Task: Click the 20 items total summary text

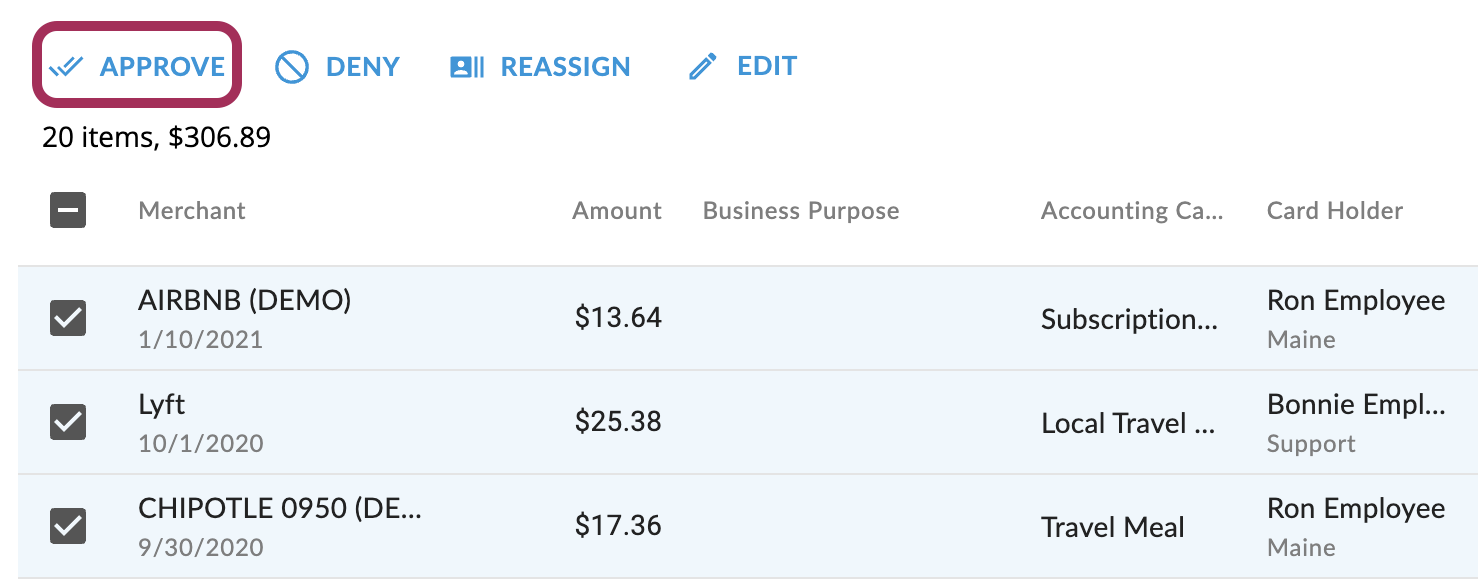Action: tap(156, 137)
